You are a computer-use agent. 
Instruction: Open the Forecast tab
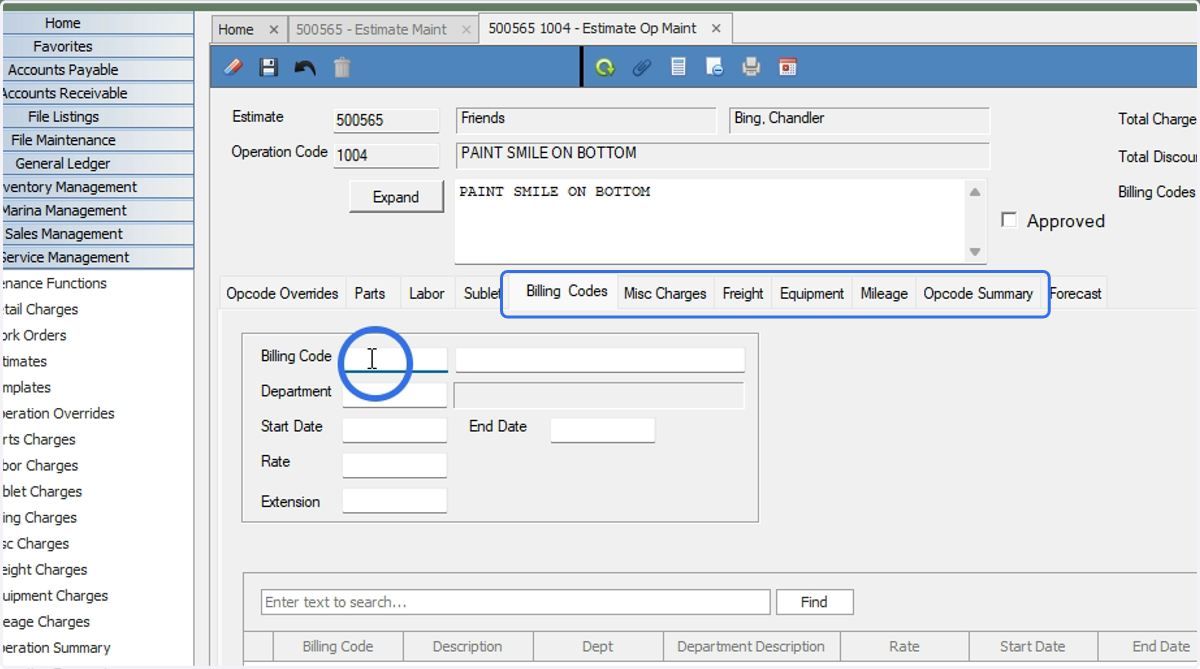click(1076, 293)
